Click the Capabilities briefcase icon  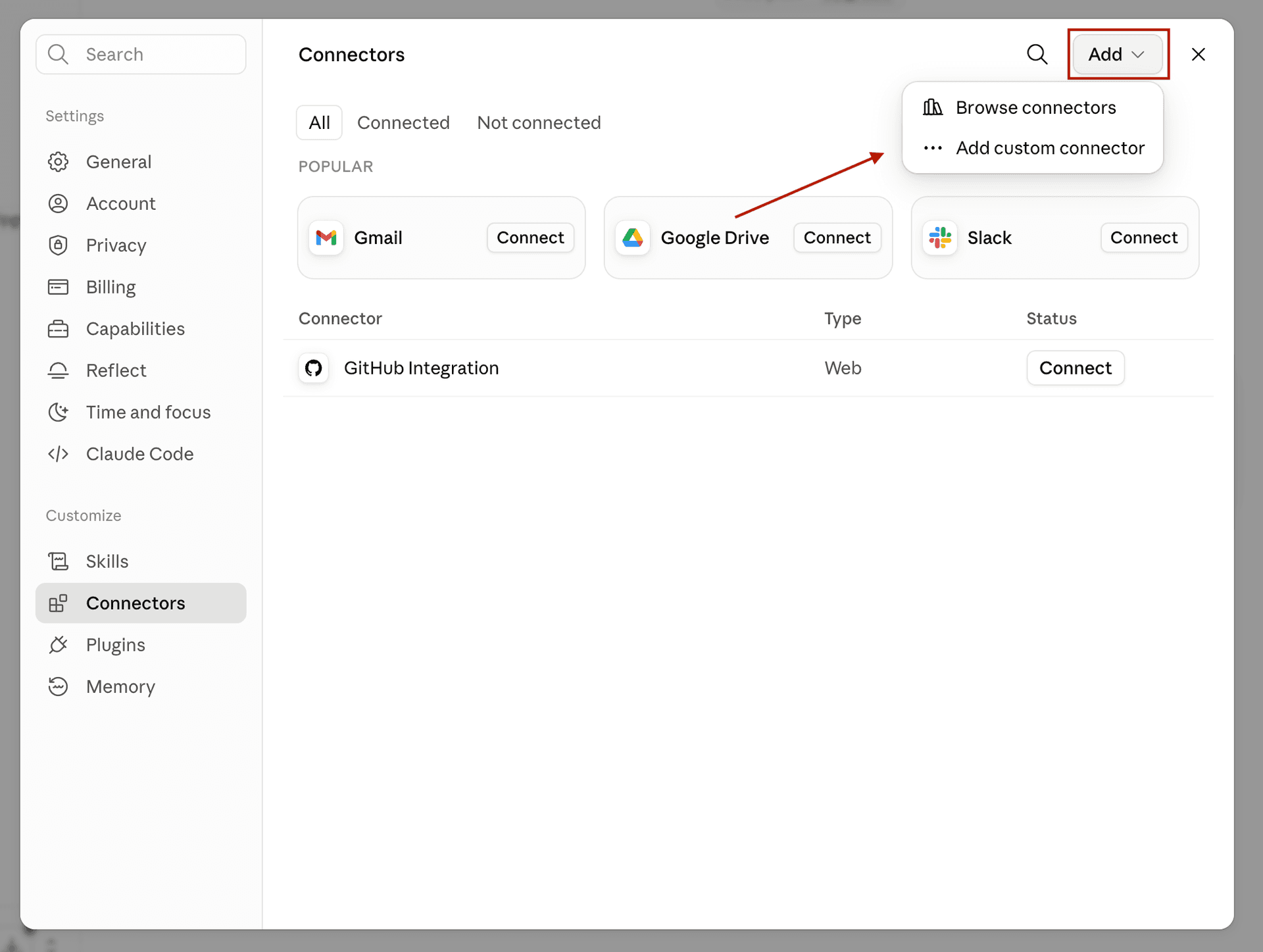point(58,329)
